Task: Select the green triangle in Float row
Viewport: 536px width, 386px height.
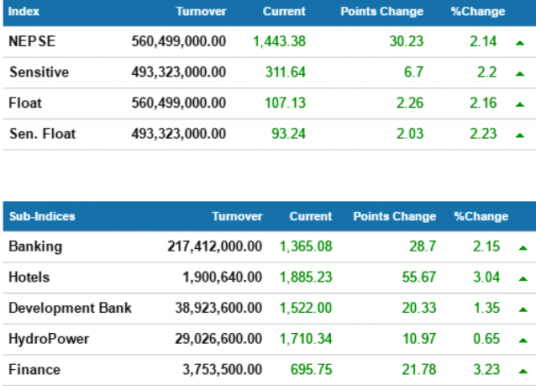Action: pos(520,105)
